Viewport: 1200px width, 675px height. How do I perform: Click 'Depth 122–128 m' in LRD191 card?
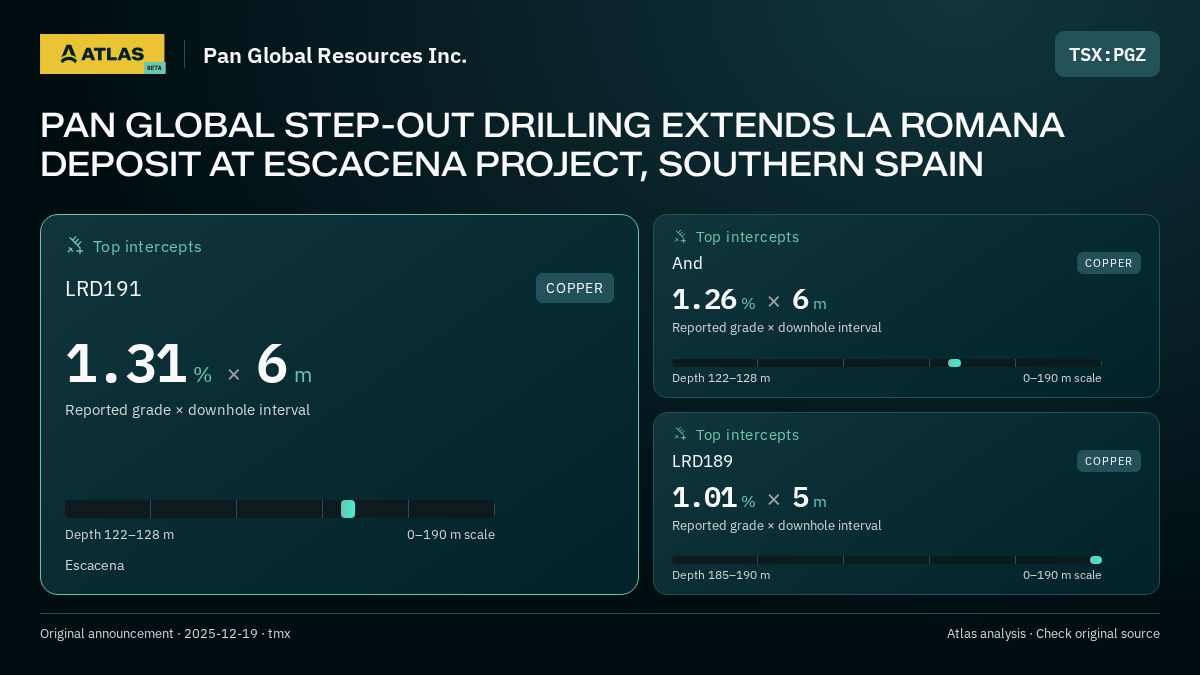pyautogui.click(x=119, y=535)
